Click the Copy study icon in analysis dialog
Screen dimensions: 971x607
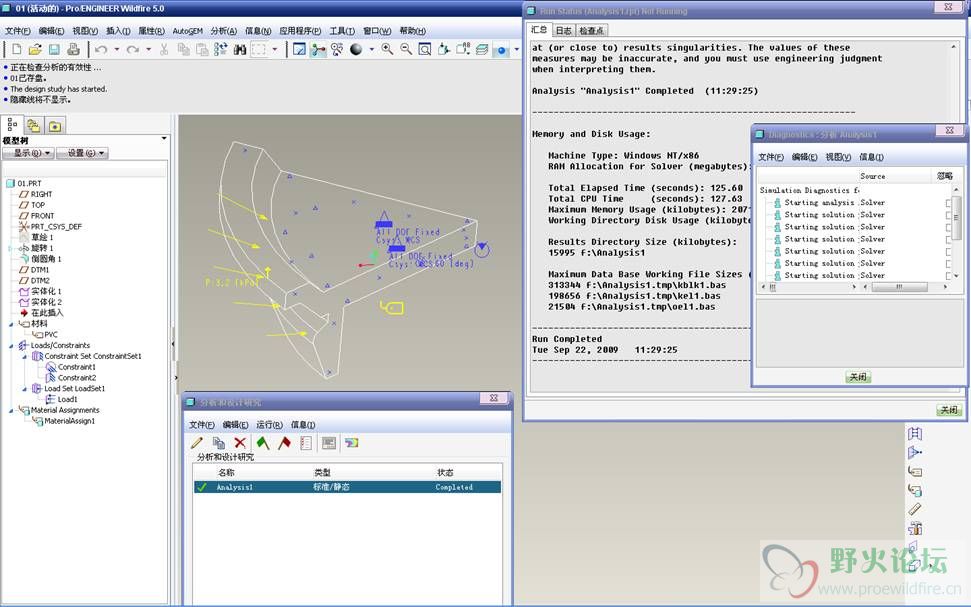(x=219, y=443)
